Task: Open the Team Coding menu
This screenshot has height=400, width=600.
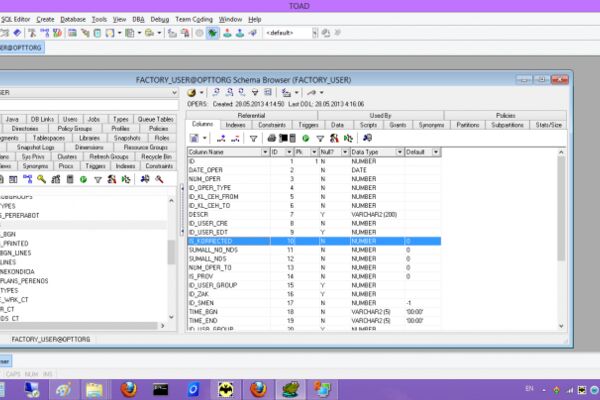Action: tap(194, 19)
